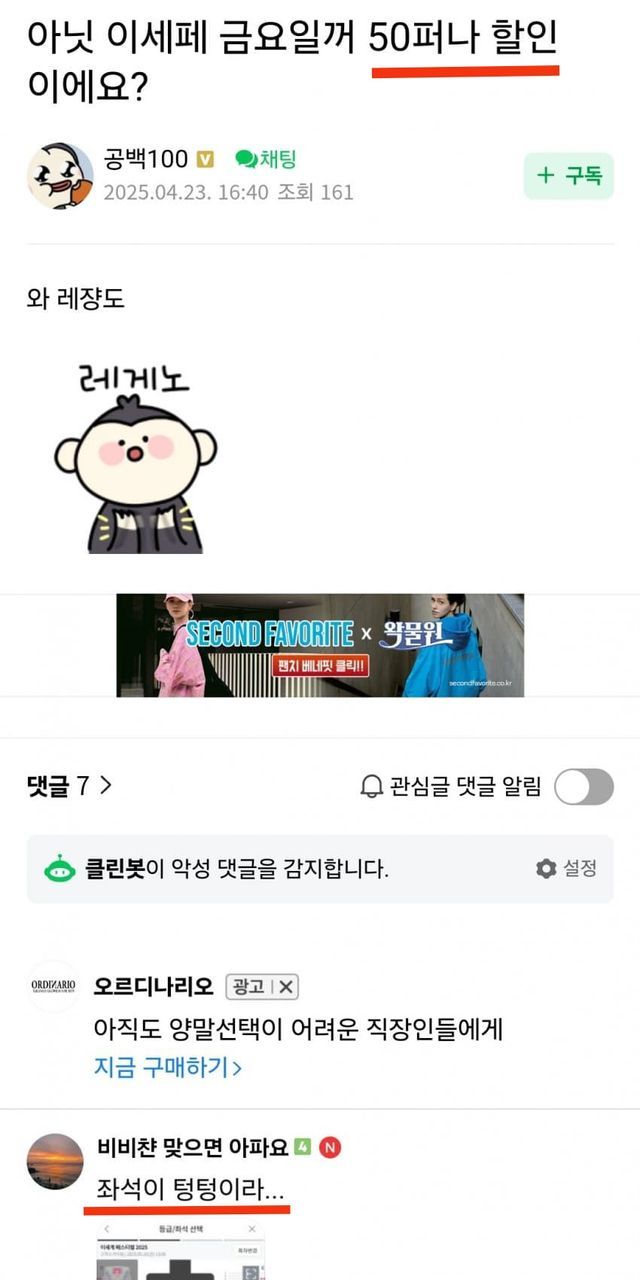Expand 댓글 7 comments chevron
This screenshot has height=1280, width=640.
[x=106, y=786]
